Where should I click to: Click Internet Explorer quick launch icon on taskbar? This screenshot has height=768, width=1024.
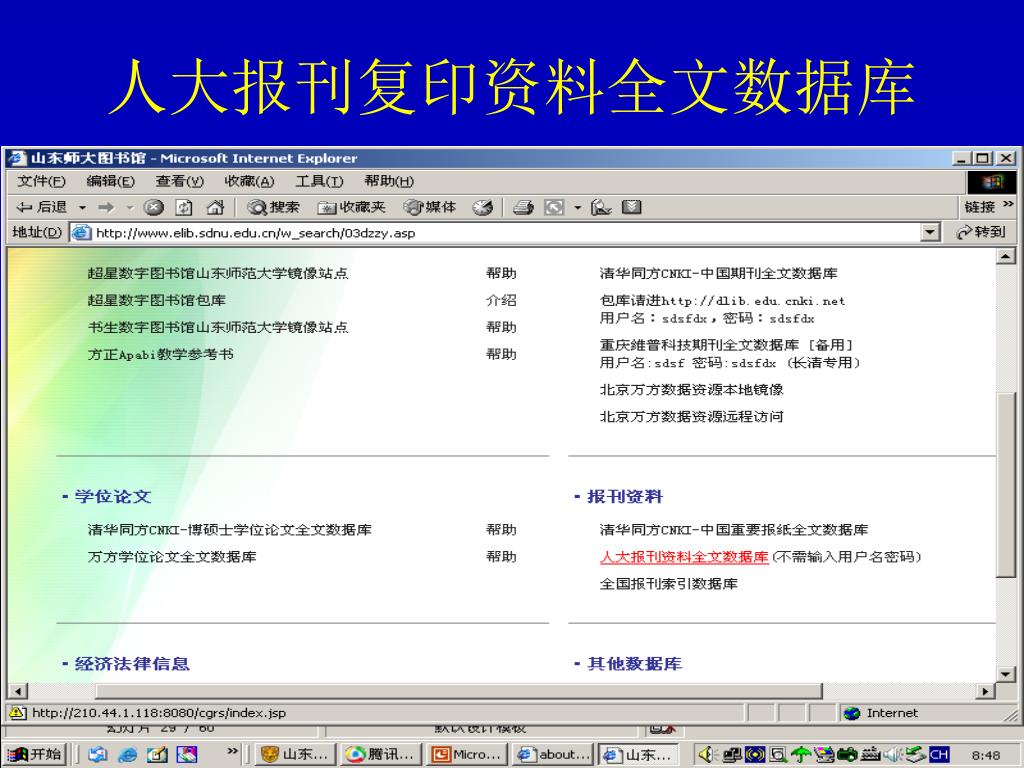click(x=127, y=754)
